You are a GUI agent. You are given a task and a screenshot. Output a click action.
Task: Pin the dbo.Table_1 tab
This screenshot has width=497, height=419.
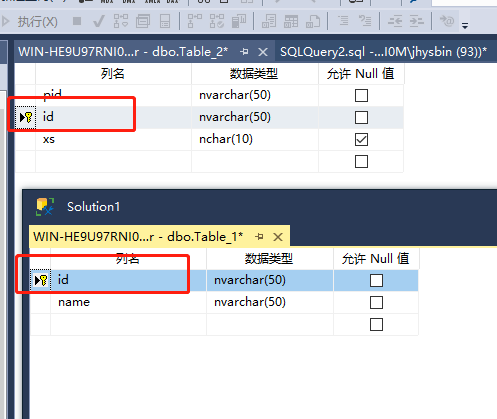259,237
